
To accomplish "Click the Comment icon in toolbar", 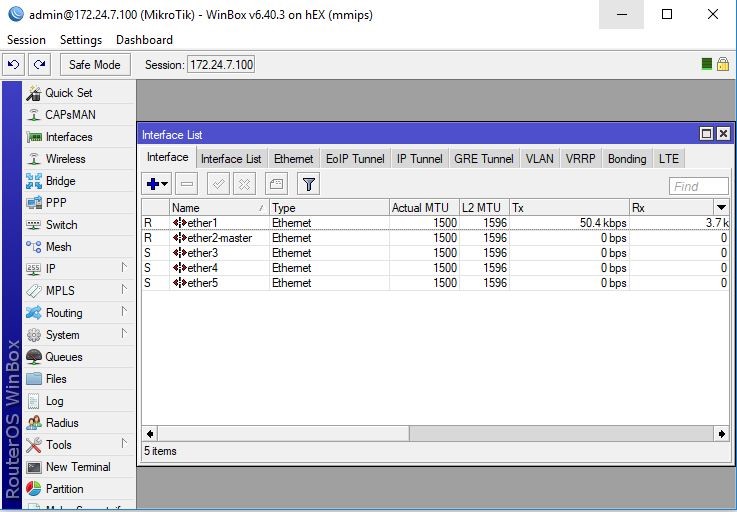I will [x=277, y=184].
